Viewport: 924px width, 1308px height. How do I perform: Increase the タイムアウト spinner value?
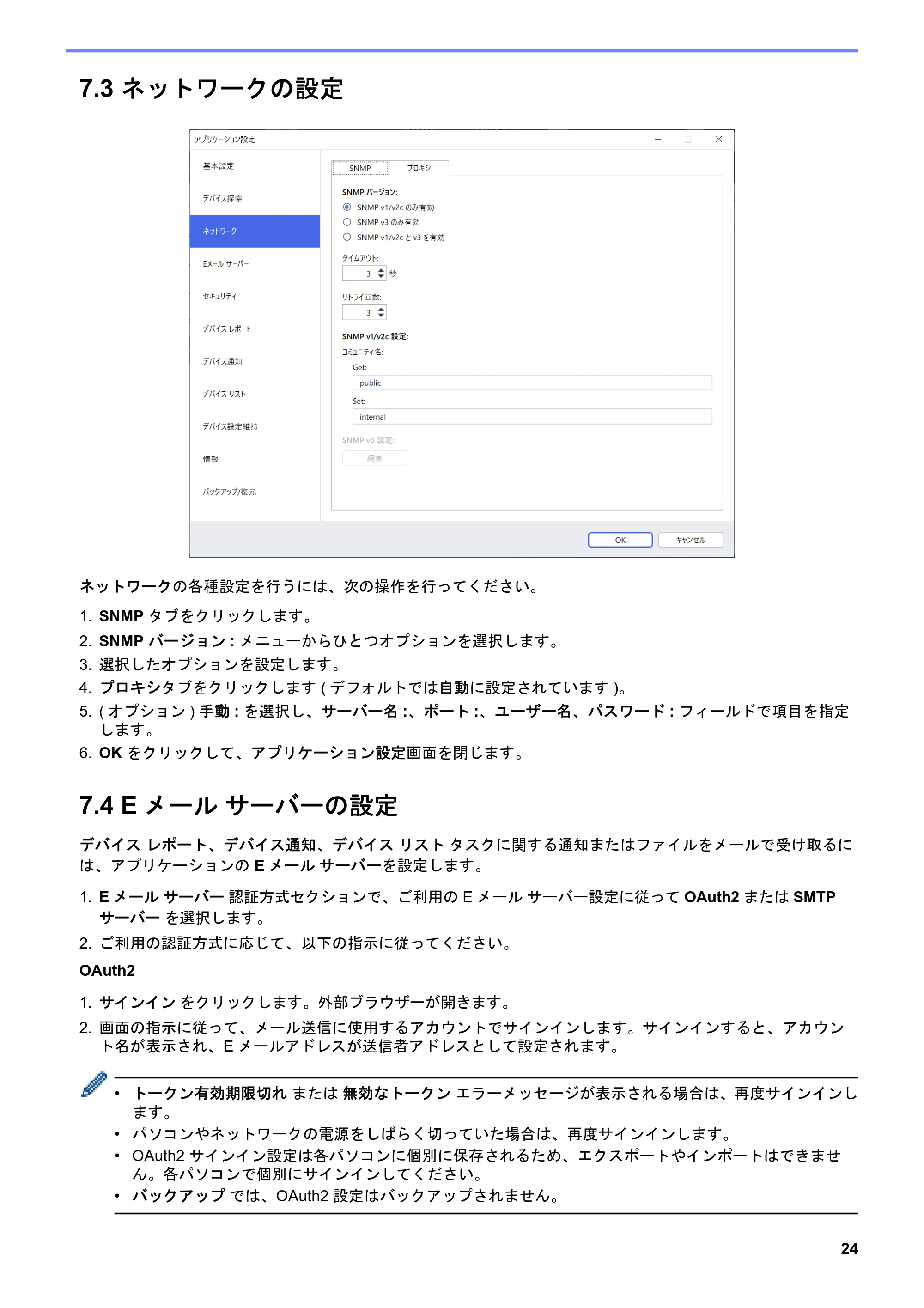[x=381, y=270]
